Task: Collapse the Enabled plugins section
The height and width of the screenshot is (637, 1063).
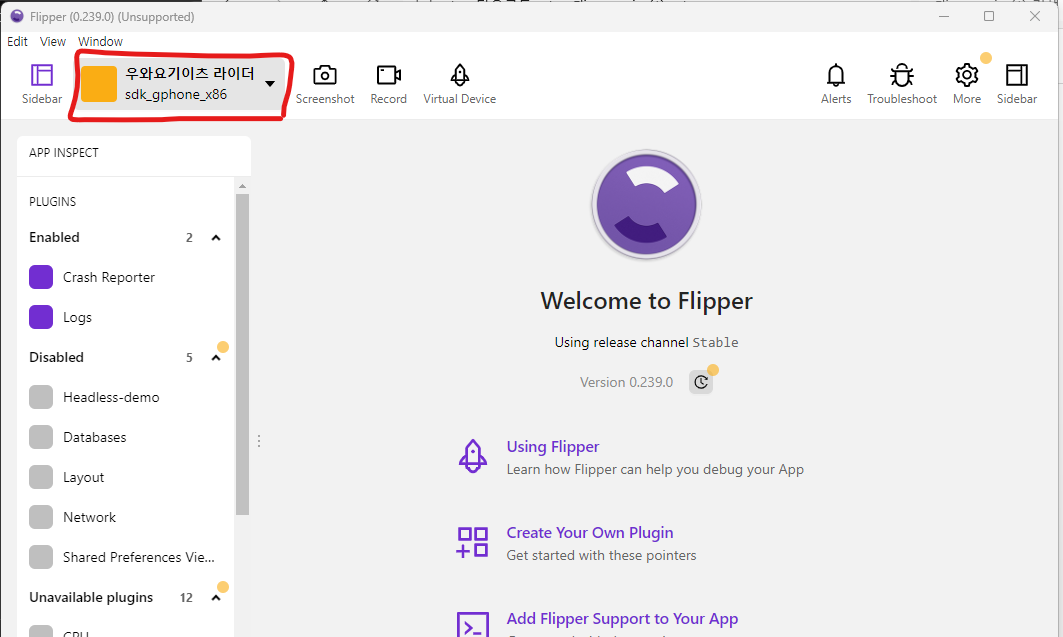Action: tap(216, 238)
